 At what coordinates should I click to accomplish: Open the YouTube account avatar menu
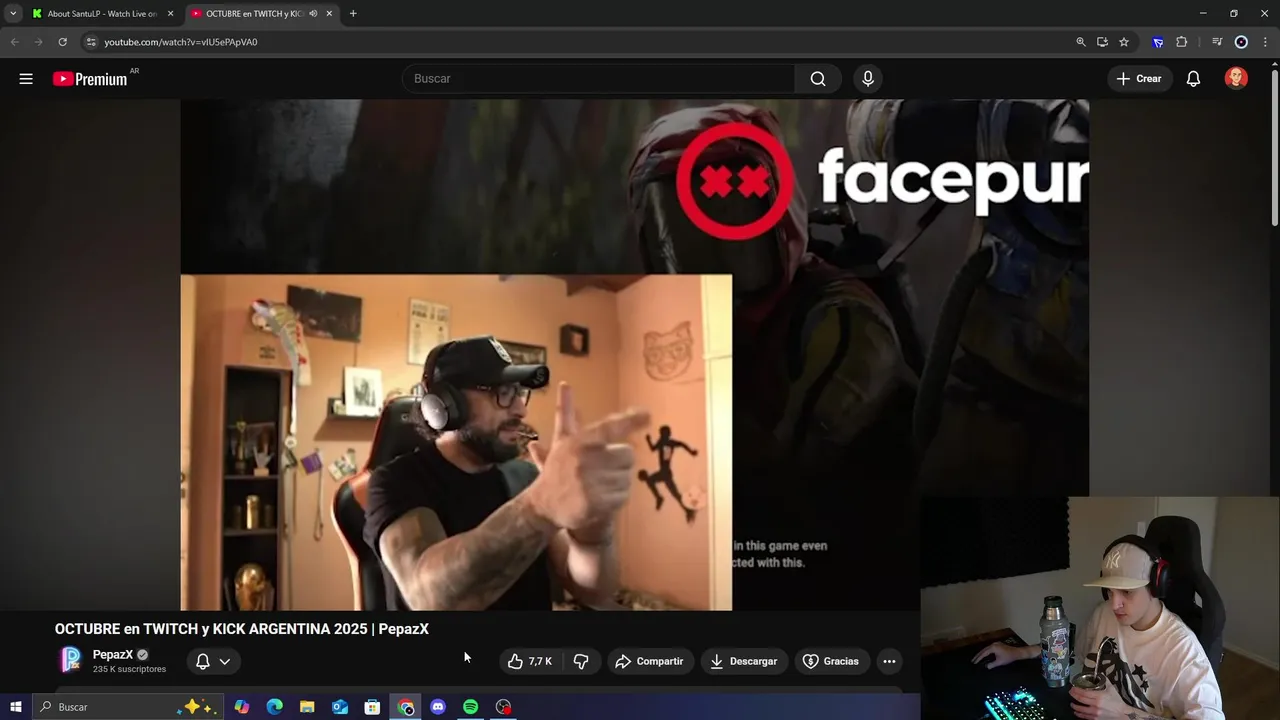pos(1236,78)
